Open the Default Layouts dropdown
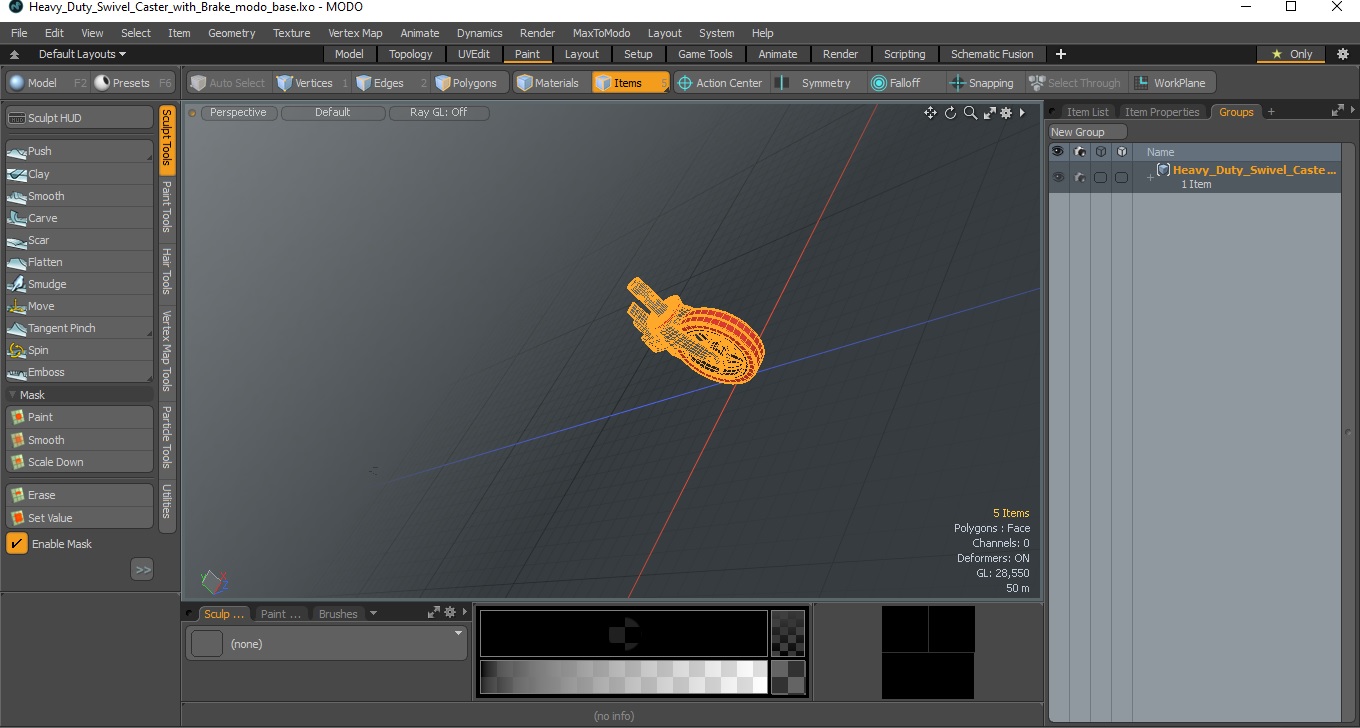Viewport: 1360px width, 728px height. click(82, 54)
